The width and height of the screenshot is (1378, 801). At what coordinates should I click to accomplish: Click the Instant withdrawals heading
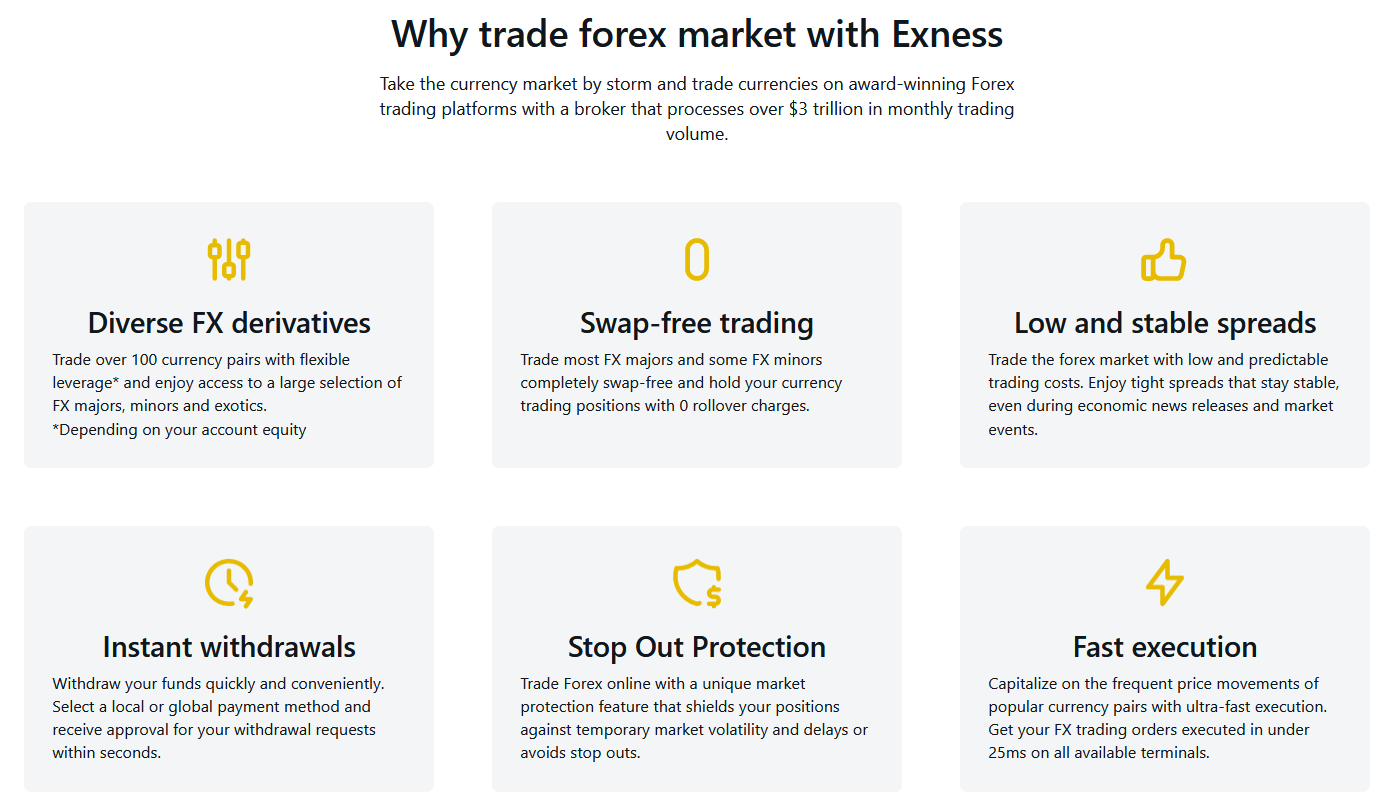pos(229,647)
